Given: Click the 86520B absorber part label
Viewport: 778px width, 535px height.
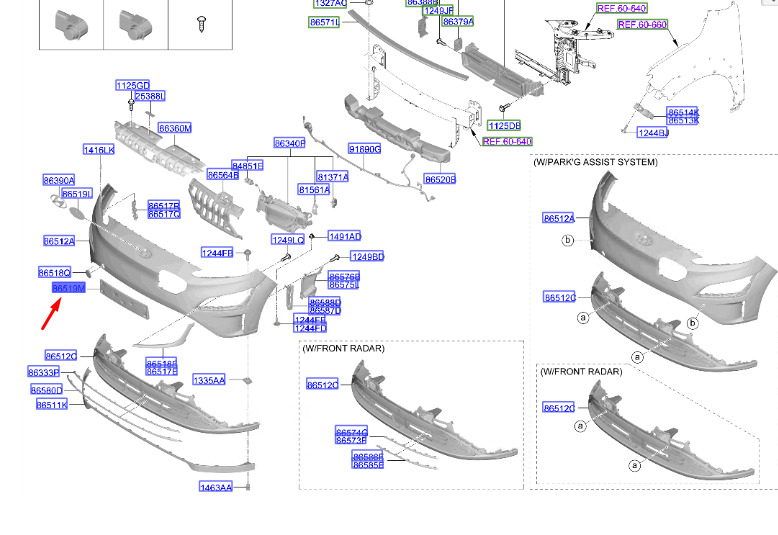Looking at the screenshot, I should pyautogui.click(x=440, y=179).
